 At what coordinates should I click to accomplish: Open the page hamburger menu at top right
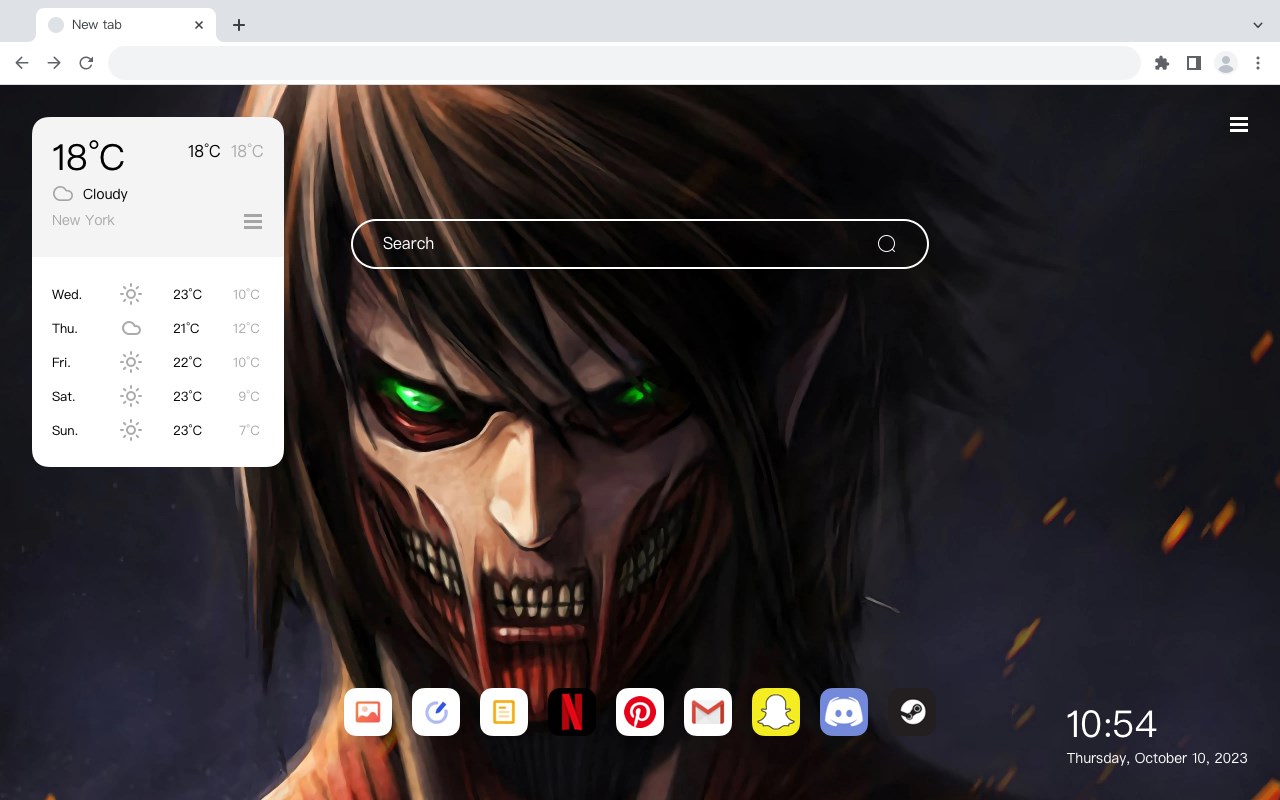pos(1239,125)
